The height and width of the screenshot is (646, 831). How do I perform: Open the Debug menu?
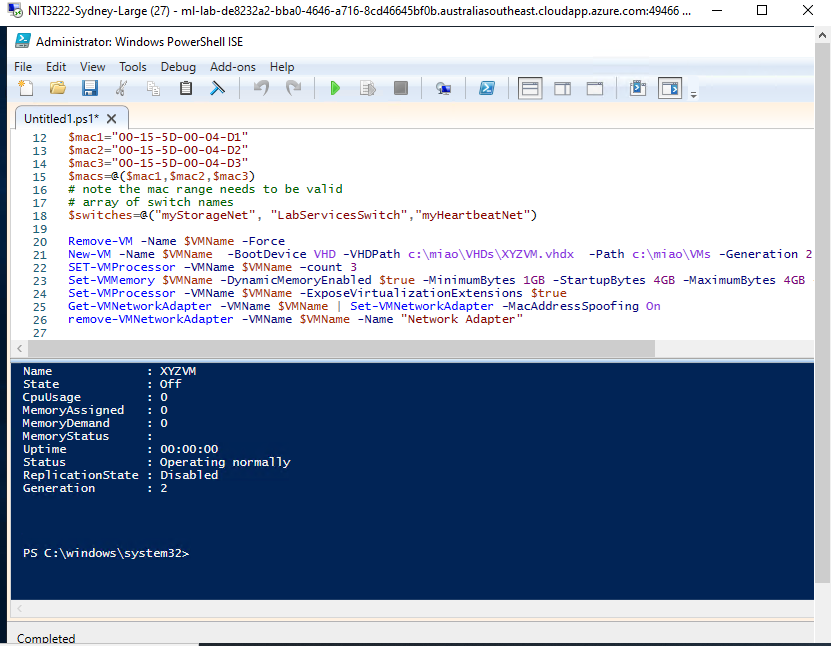pos(178,67)
